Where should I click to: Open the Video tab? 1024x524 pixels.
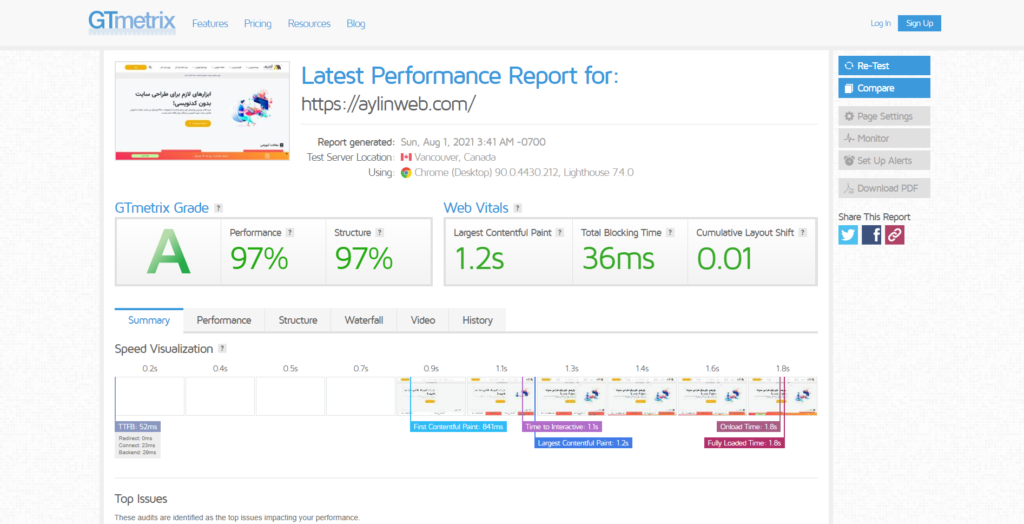tap(423, 320)
